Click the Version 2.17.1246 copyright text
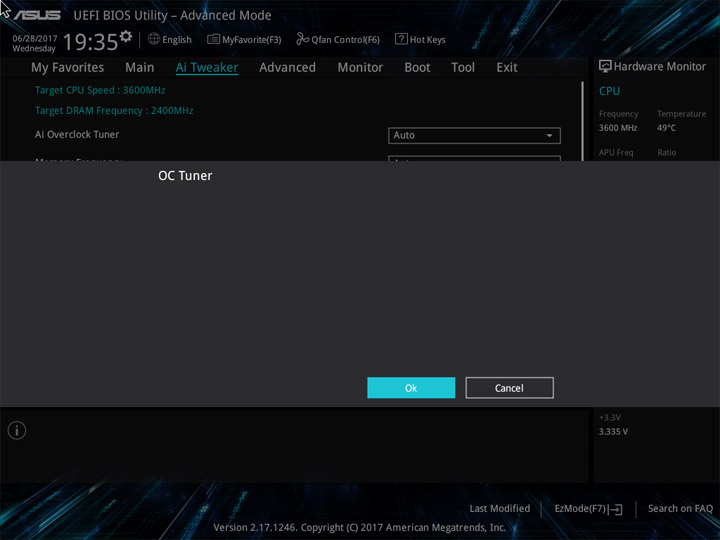The width and height of the screenshot is (720, 540). [x=360, y=528]
